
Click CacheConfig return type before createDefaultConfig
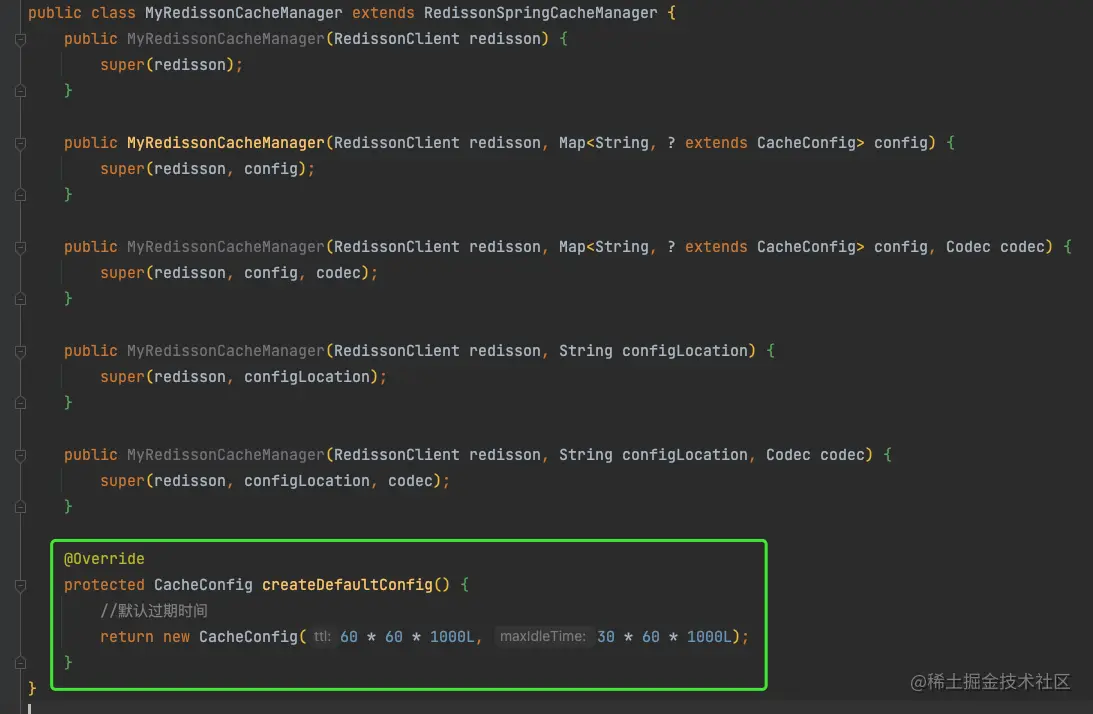203,584
